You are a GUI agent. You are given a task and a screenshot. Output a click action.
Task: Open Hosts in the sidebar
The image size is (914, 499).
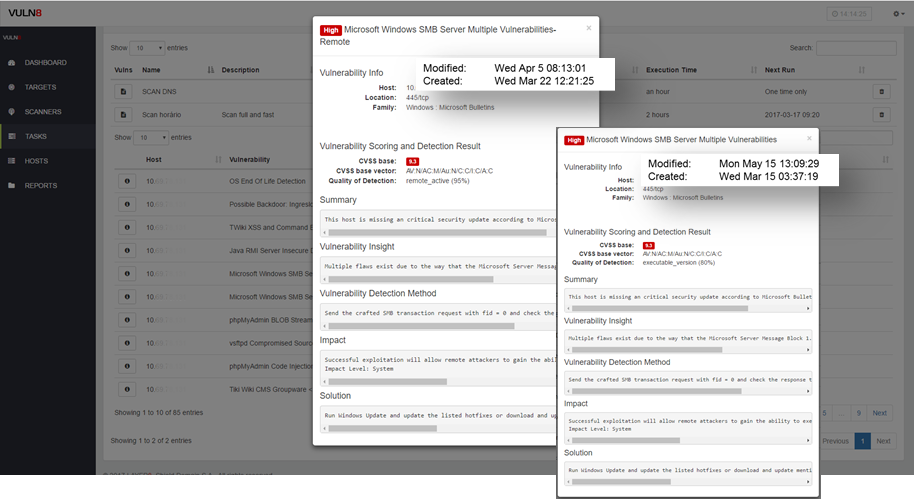click(x=36, y=161)
